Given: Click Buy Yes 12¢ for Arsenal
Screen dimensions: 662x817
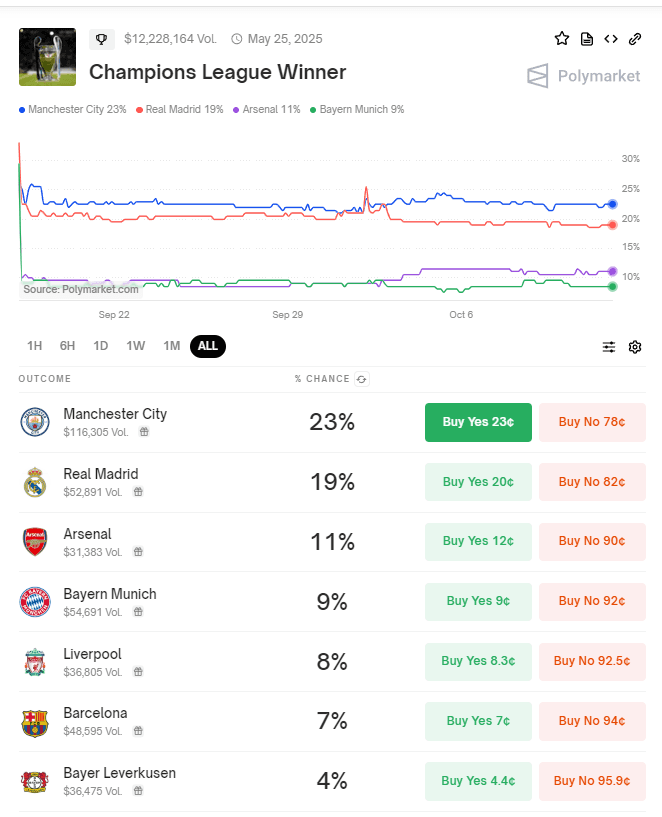Looking at the screenshot, I should [x=478, y=542].
